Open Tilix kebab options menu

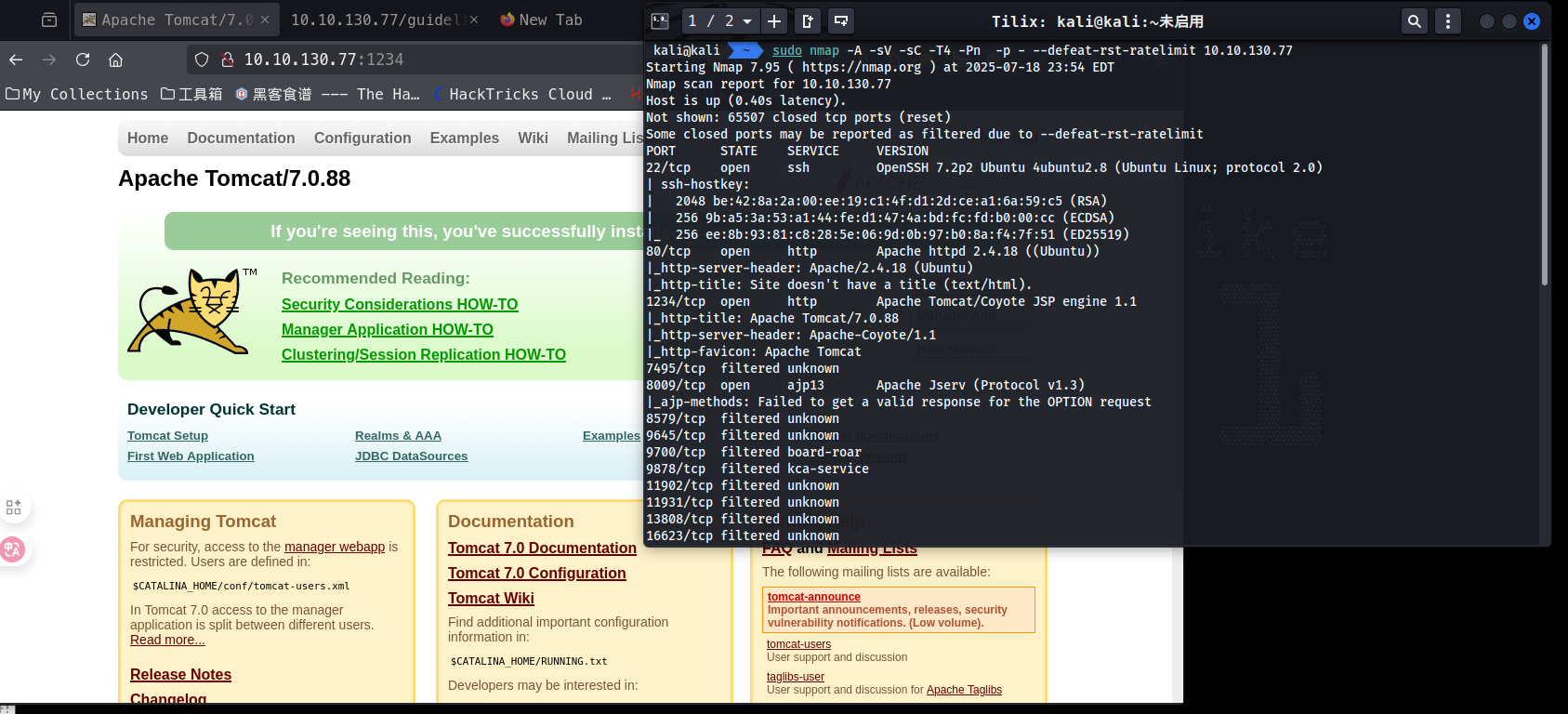(1447, 20)
